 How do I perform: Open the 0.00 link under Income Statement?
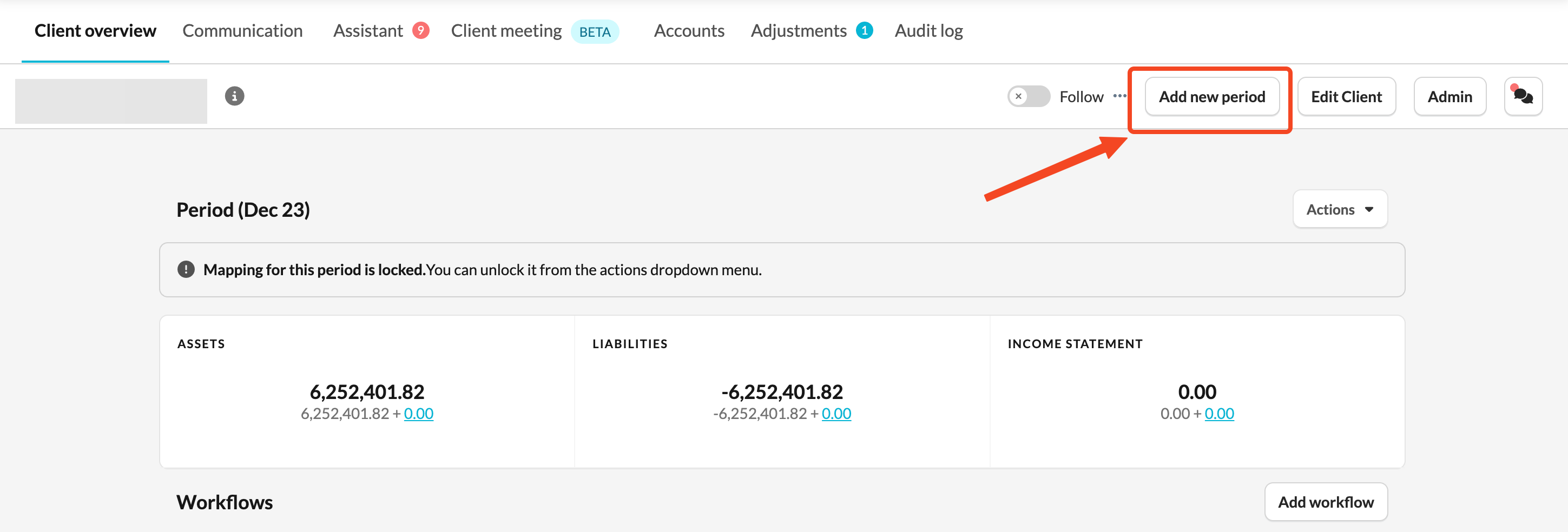(1218, 414)
